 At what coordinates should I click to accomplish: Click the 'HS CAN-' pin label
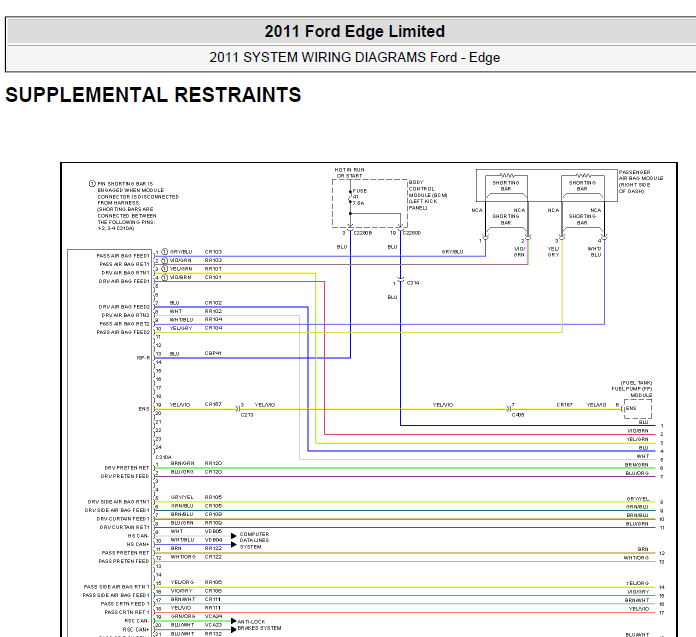point(138,536)
